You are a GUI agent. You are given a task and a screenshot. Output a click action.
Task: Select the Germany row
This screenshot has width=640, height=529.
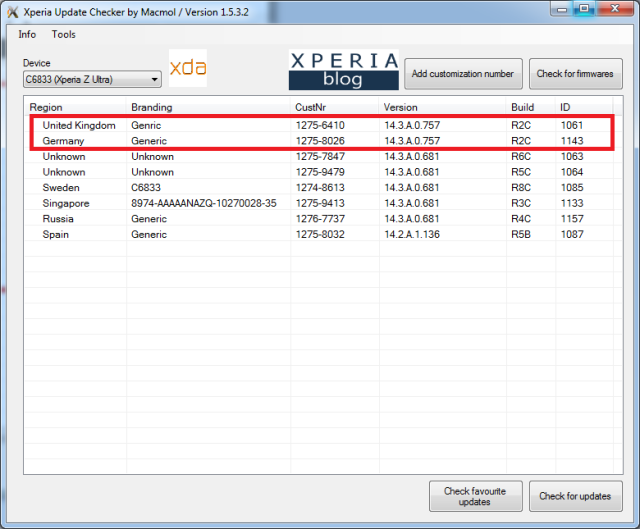click(319, 141)
